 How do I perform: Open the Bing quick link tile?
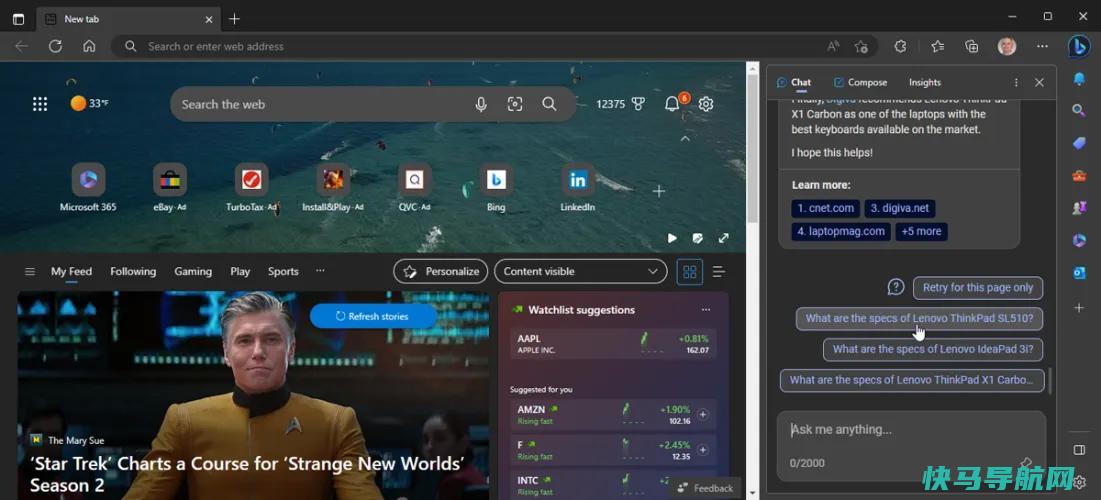(x=496, y=188)
